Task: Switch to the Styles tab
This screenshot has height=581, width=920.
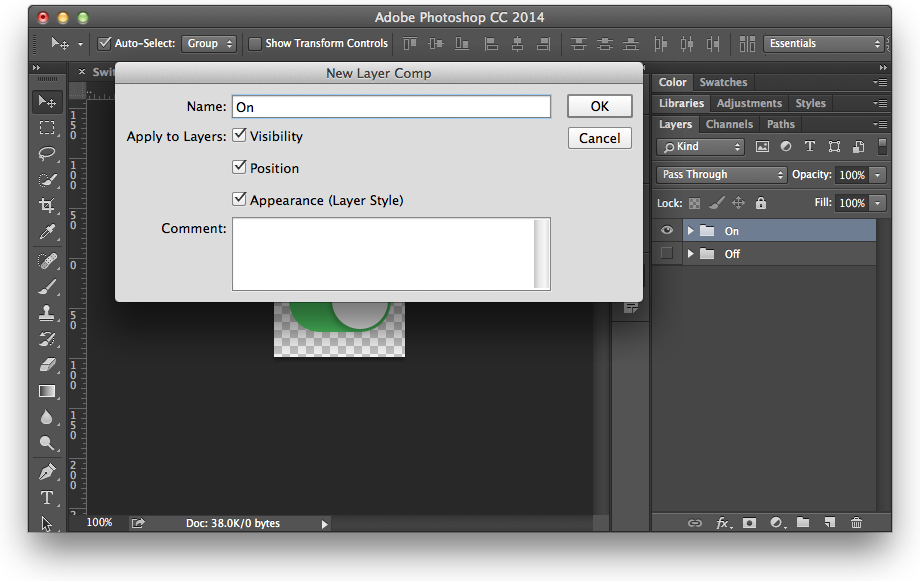Action: (x=810, y=103)
